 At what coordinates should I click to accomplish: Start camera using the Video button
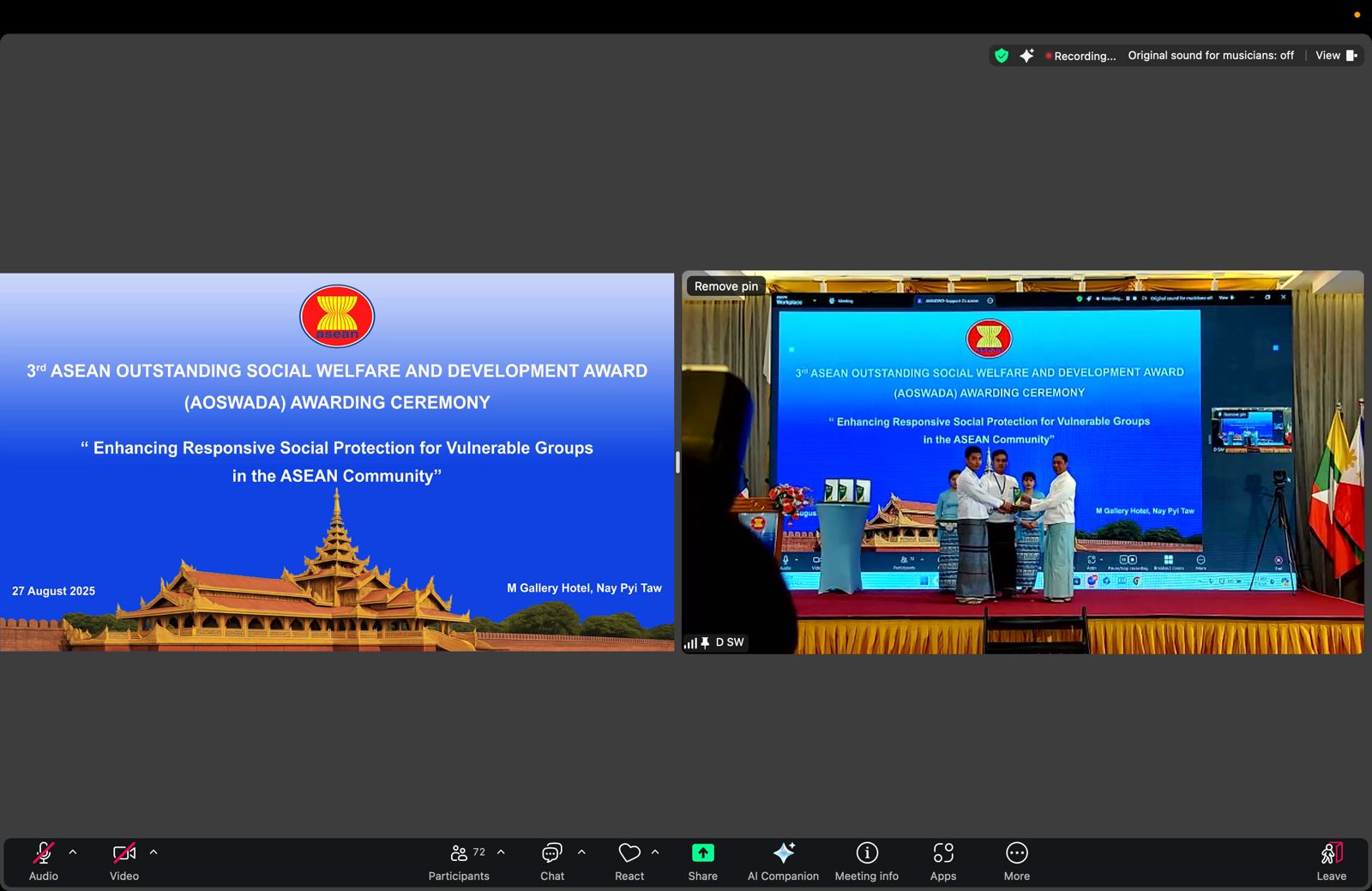pos(124,862)
